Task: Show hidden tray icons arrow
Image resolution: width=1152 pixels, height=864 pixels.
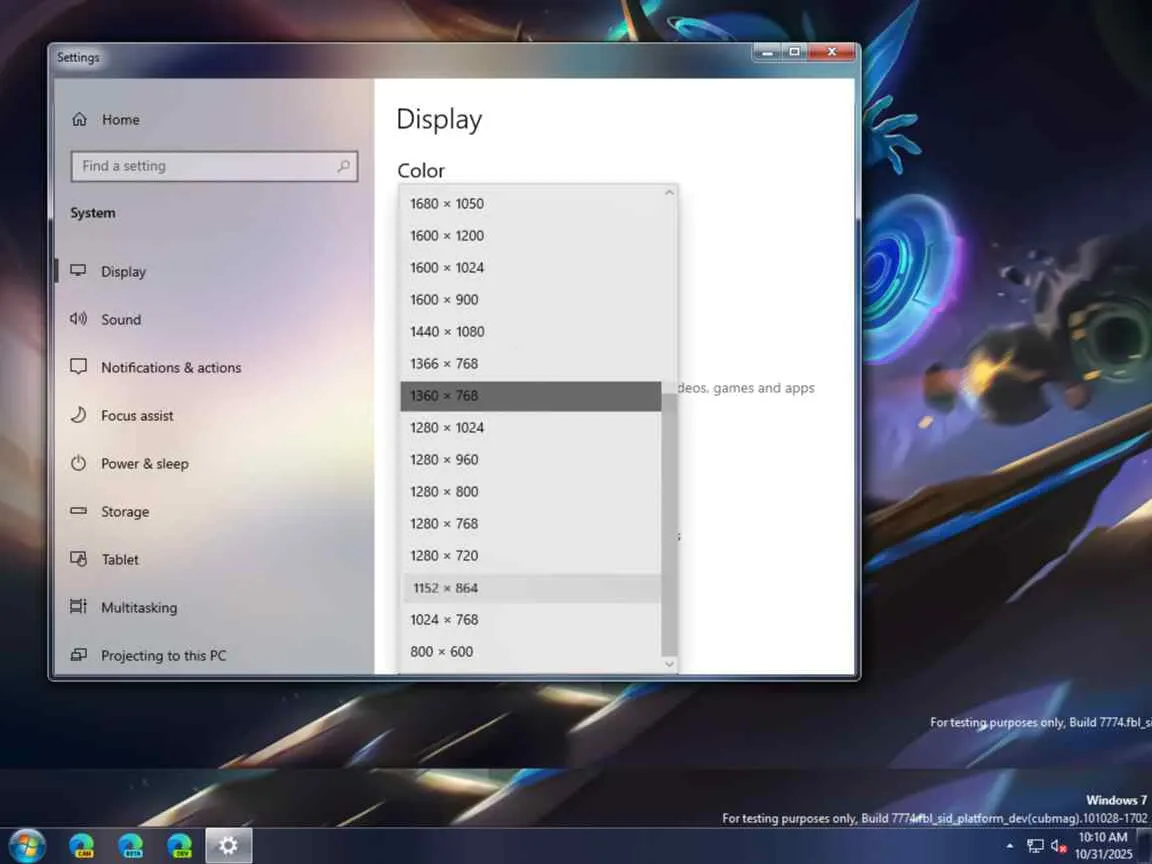Action: [1009, 846]
